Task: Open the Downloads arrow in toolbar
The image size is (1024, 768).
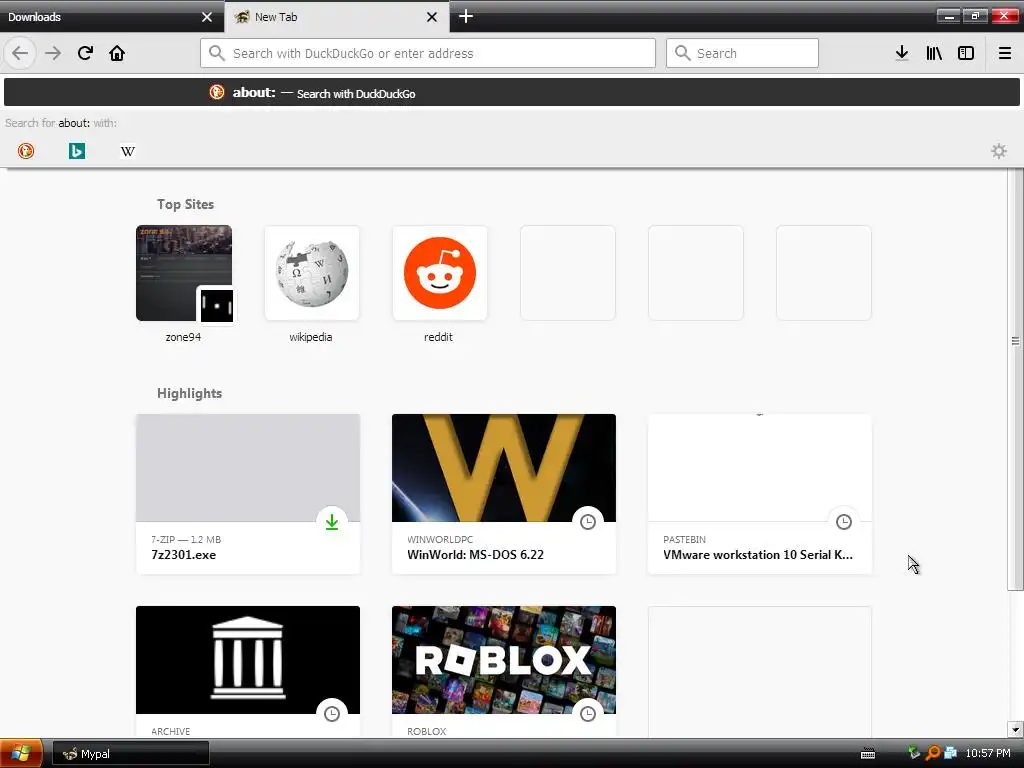Action: (x=902, y=53)
